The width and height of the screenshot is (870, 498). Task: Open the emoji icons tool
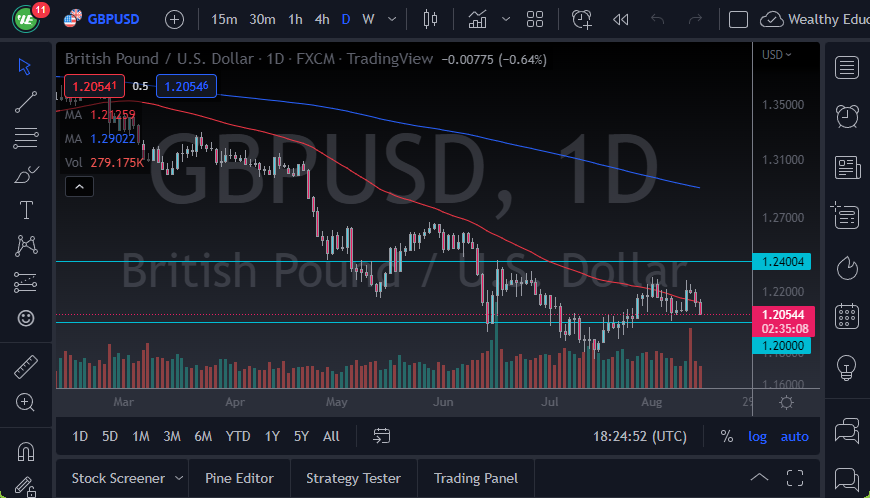point(26,319)
